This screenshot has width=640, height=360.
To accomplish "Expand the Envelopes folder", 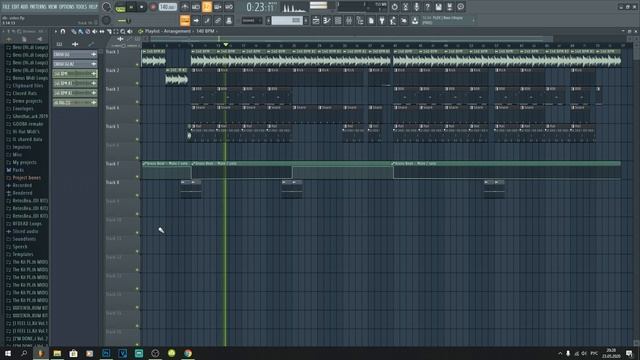I will point(24,109).
